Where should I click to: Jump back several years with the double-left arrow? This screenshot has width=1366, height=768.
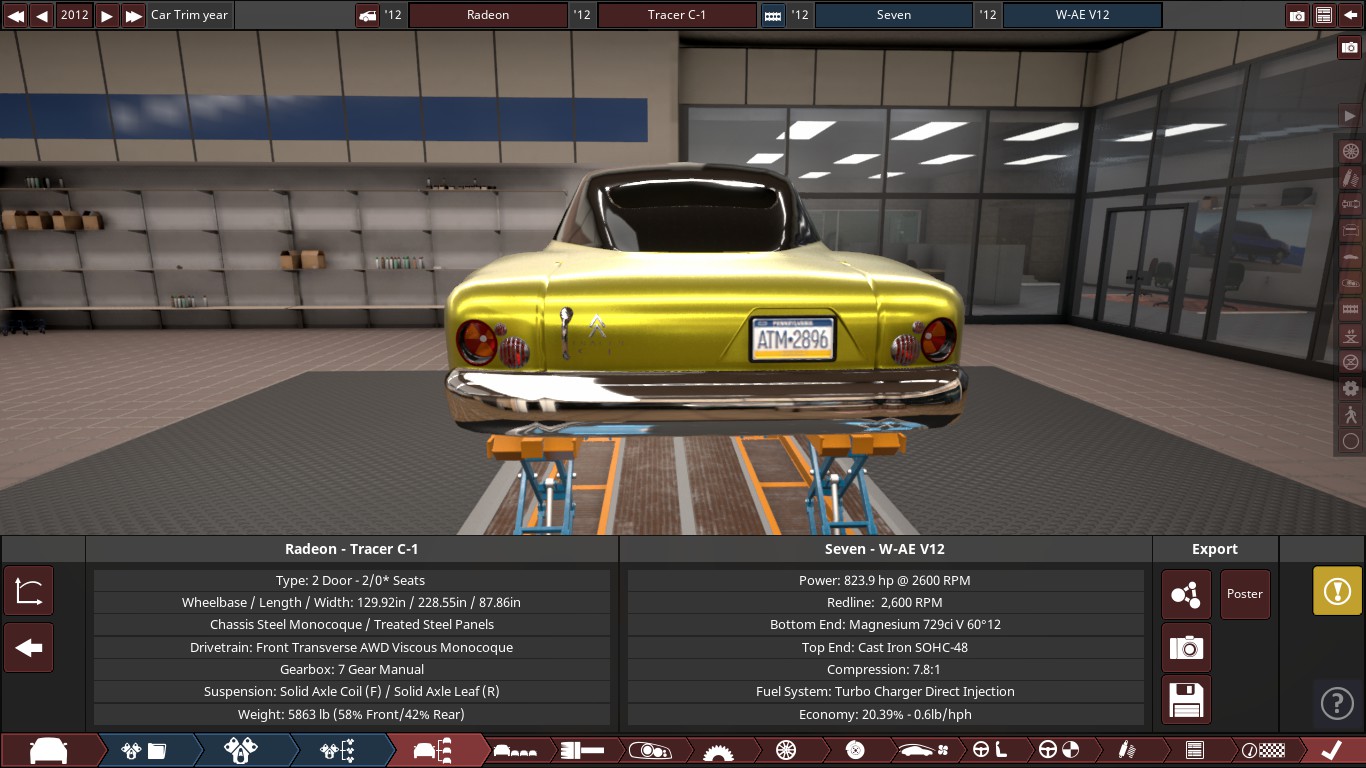(16, 15)
